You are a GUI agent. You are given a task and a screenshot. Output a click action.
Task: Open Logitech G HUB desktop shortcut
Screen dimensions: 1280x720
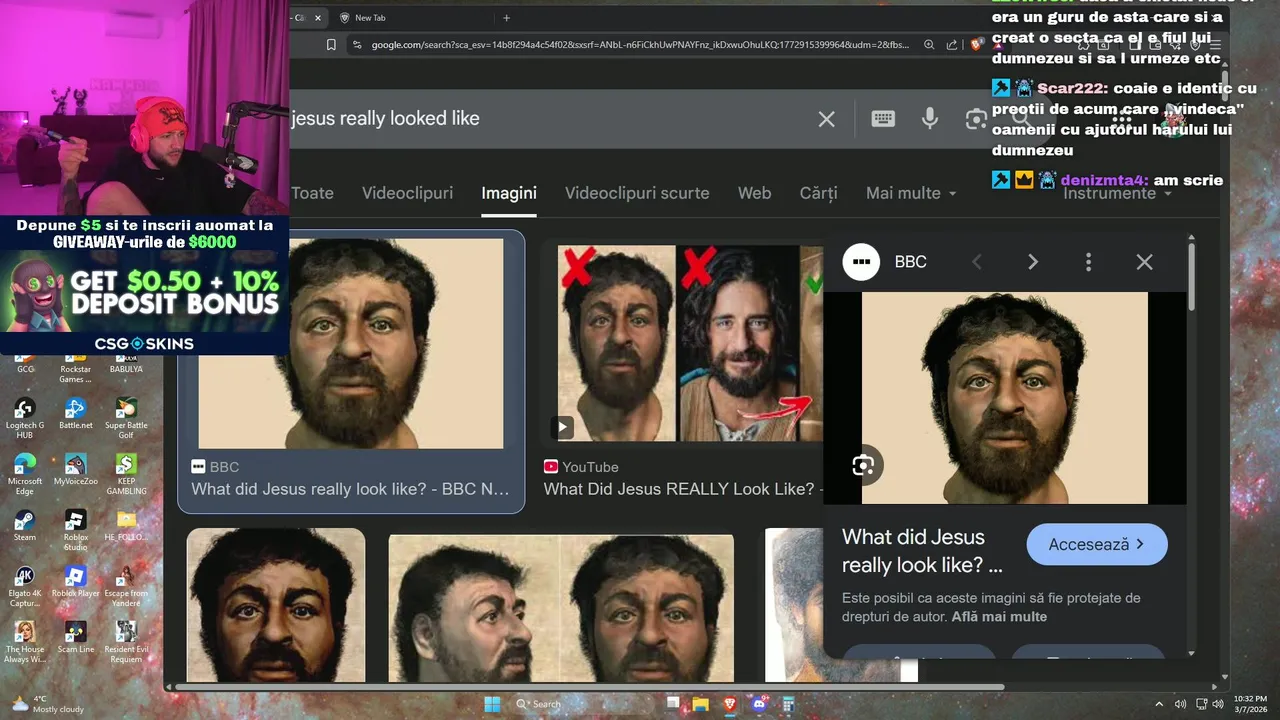tap(25, 417)
